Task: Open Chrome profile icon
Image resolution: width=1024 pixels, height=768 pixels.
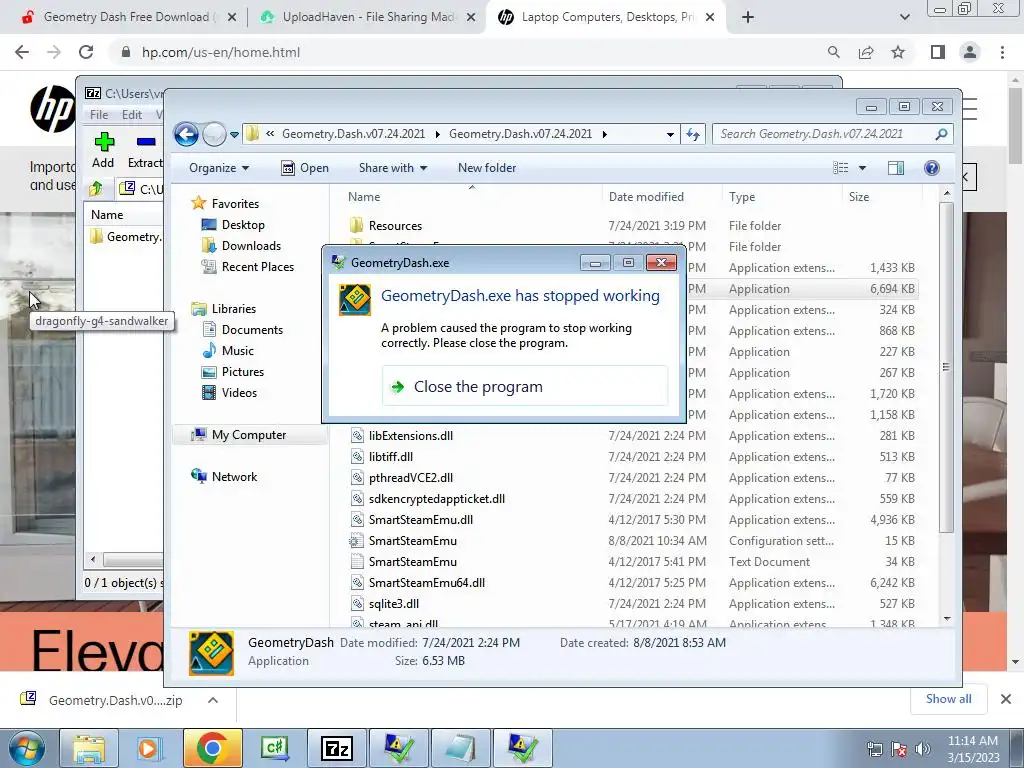Action: click(970, 52)
